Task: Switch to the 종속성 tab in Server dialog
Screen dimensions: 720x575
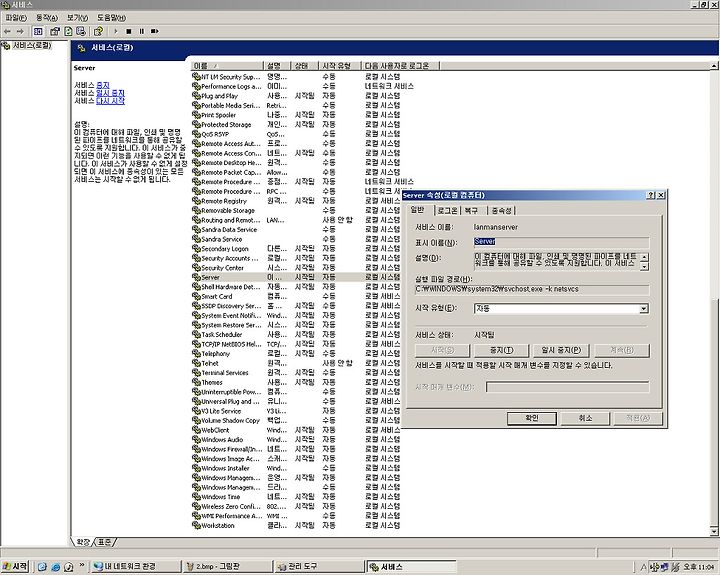Action: coord(501,210)
